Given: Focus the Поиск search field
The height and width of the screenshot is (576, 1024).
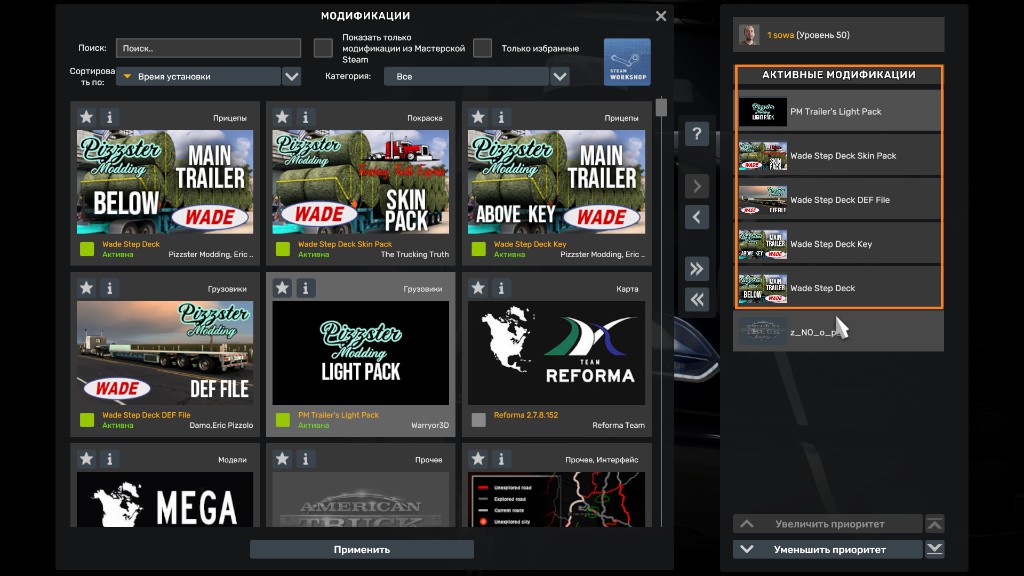Looking at the screenshot, I should pos(208,48).
